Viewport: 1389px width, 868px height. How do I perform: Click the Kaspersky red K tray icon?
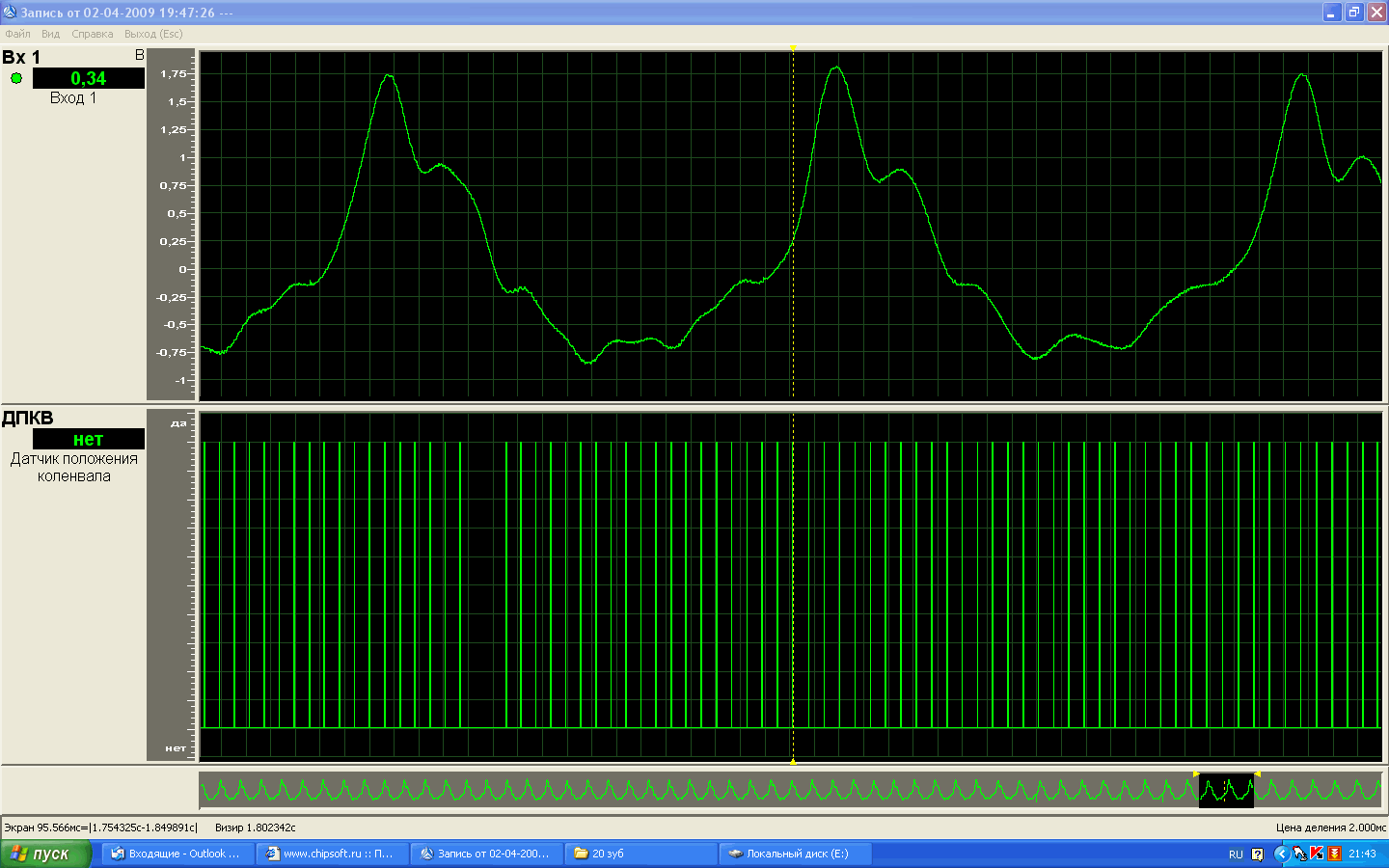[x=1317, y=854]
